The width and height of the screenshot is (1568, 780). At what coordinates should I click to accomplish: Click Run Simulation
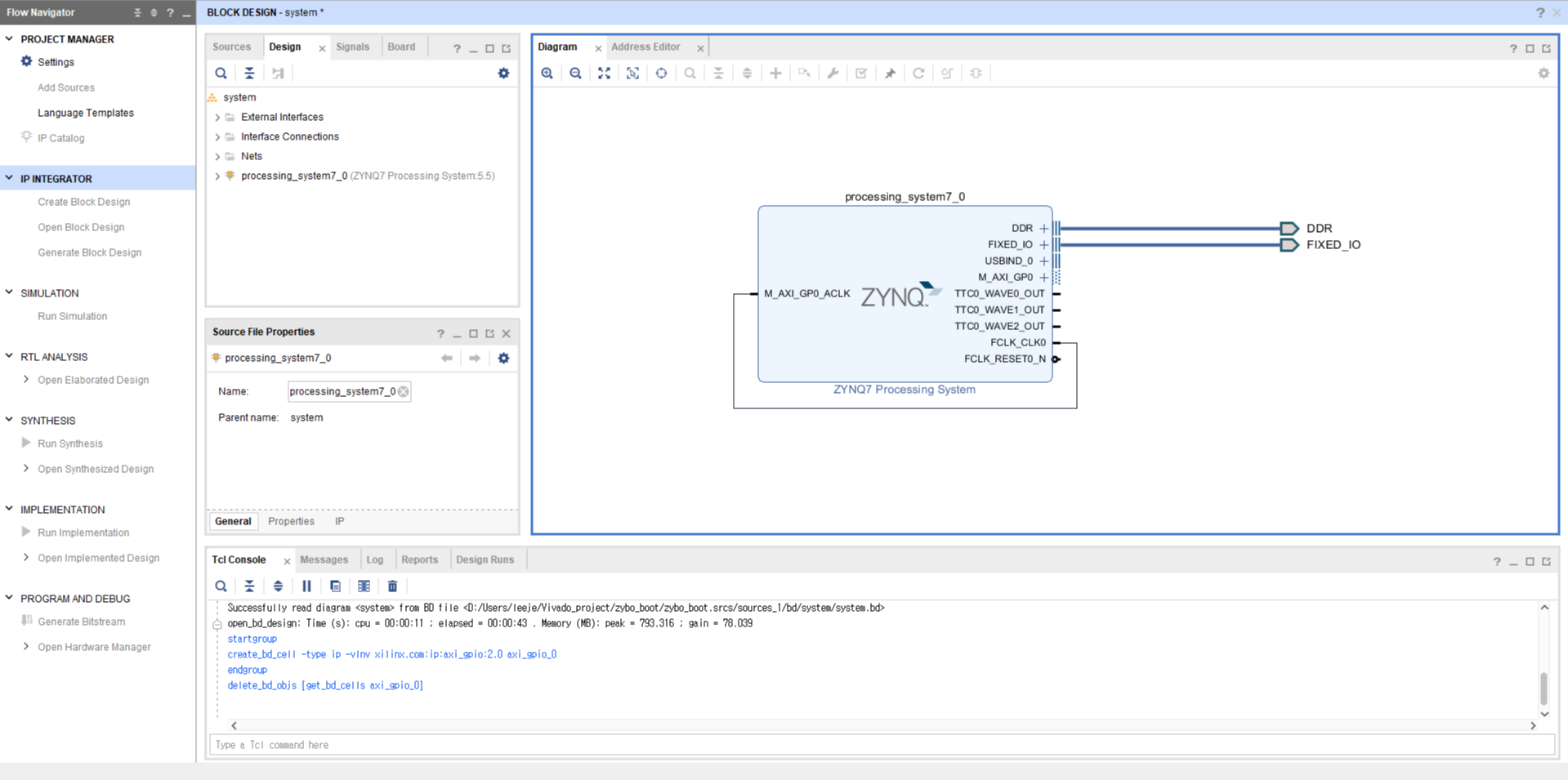72,316
